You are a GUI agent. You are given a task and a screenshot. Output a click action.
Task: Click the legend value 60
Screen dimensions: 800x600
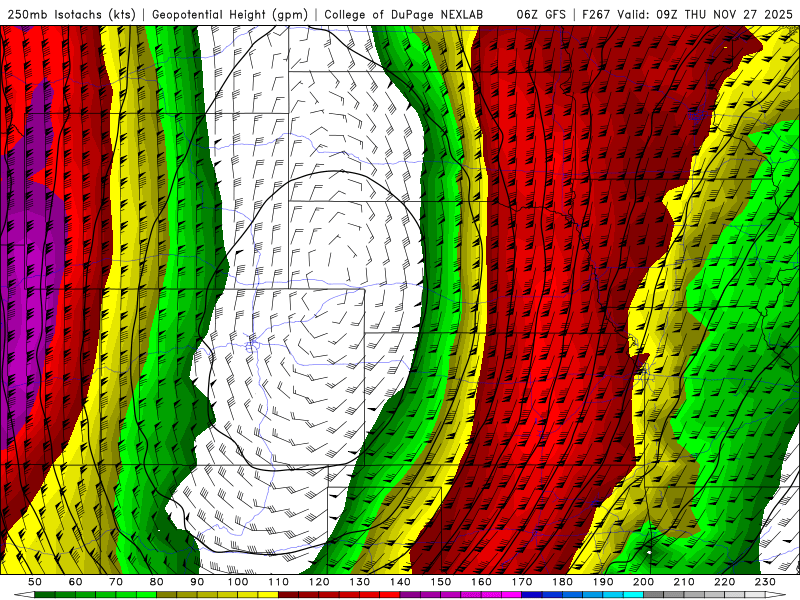click(x=76, y=582)
